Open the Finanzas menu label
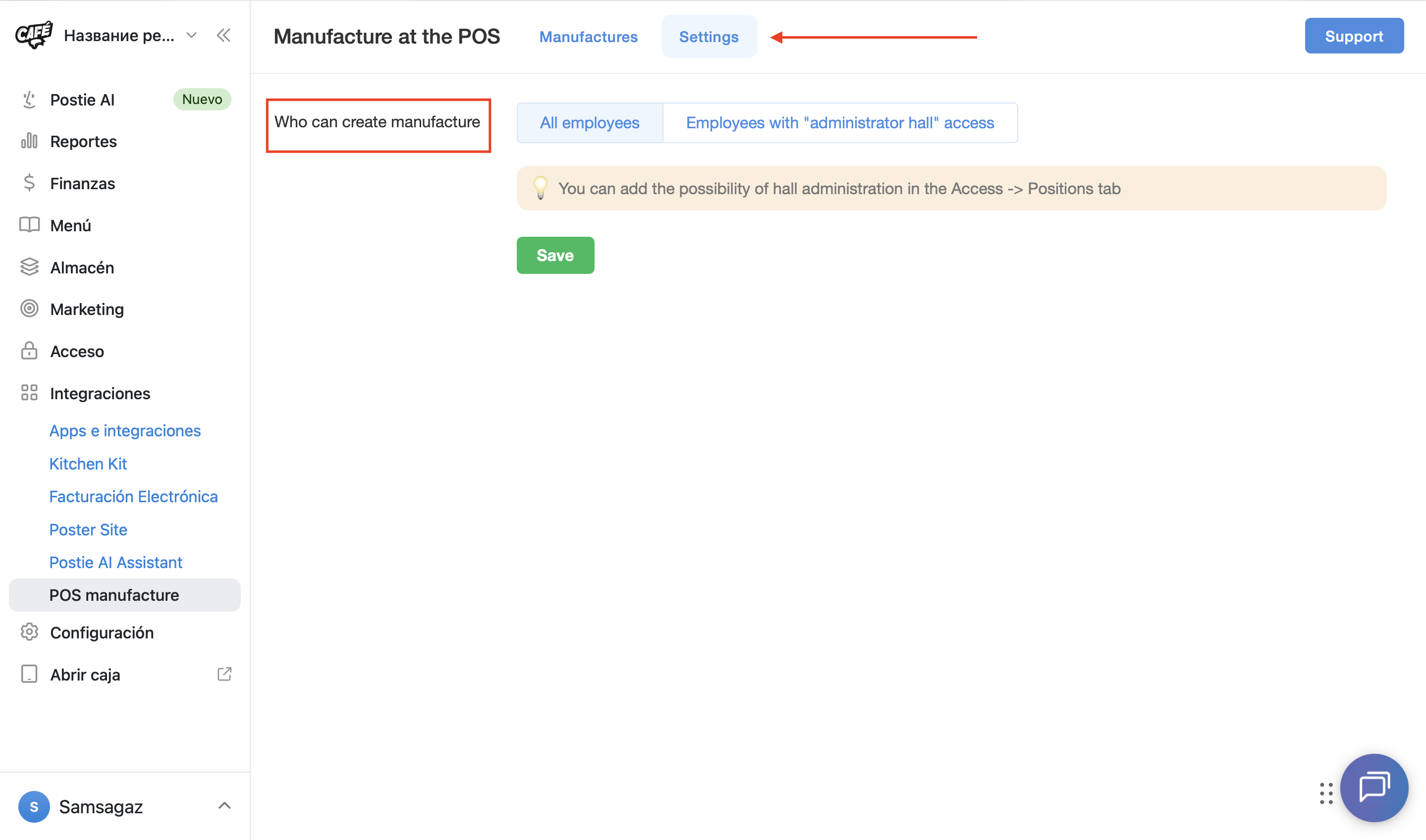Image resolution: width=1426 pixels, height=840 pixels. [83, 183]
